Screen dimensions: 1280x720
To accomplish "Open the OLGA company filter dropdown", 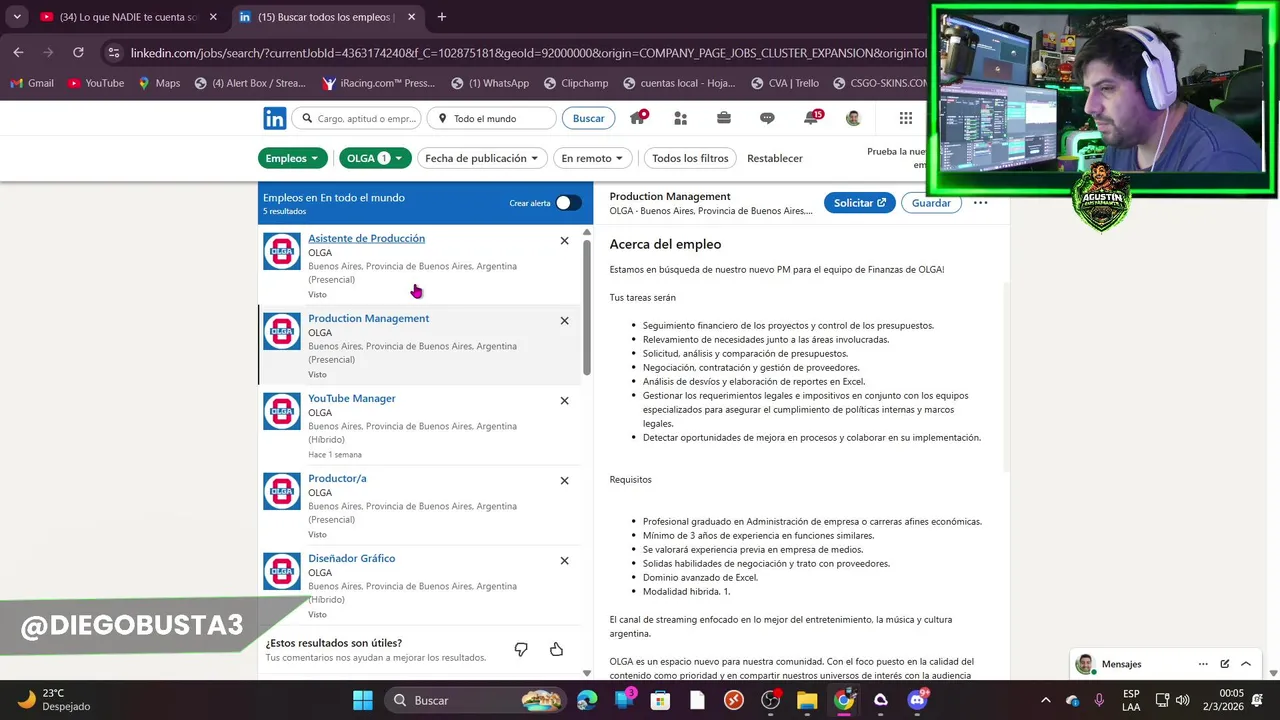I will pyautogui.click(x=375, y=158).
